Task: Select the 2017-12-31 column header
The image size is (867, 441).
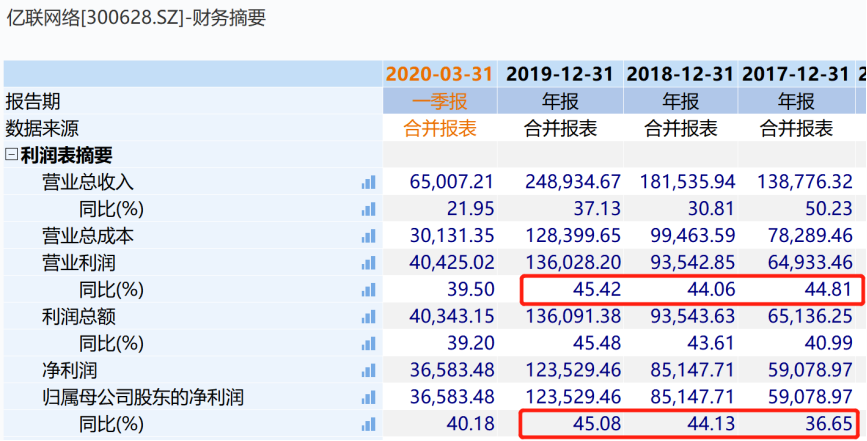Action: [x=796, y=74]
